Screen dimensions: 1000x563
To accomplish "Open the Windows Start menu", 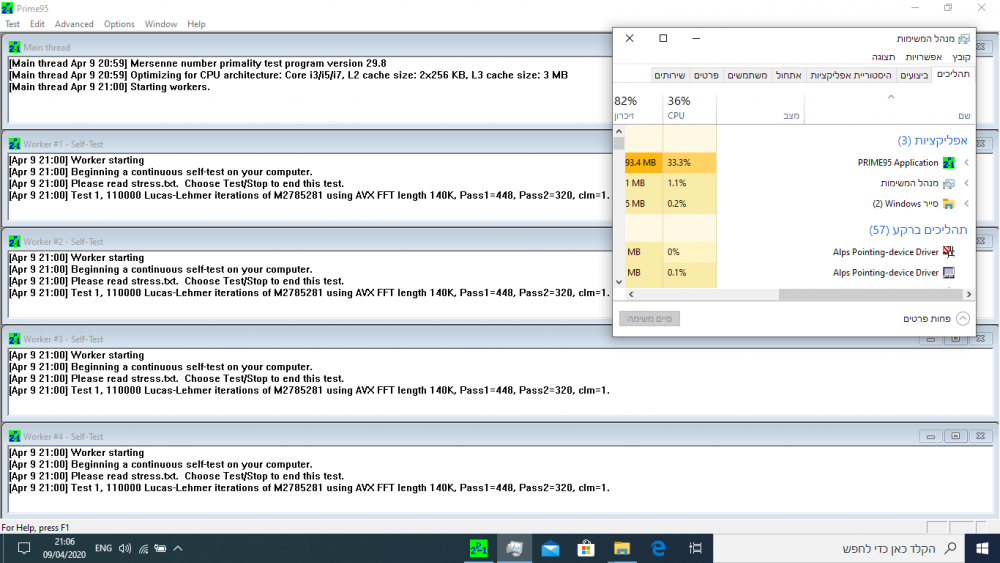I will pyautogui.click(x=982, y=548).
